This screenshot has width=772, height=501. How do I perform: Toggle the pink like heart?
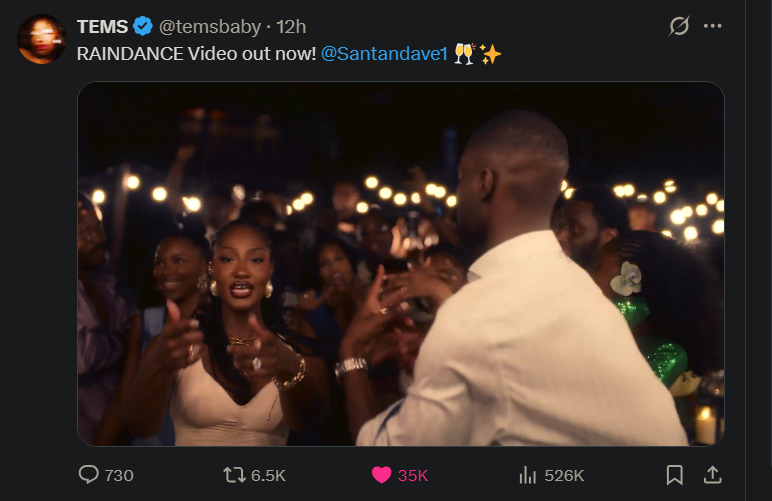click(x=381, y=475)
